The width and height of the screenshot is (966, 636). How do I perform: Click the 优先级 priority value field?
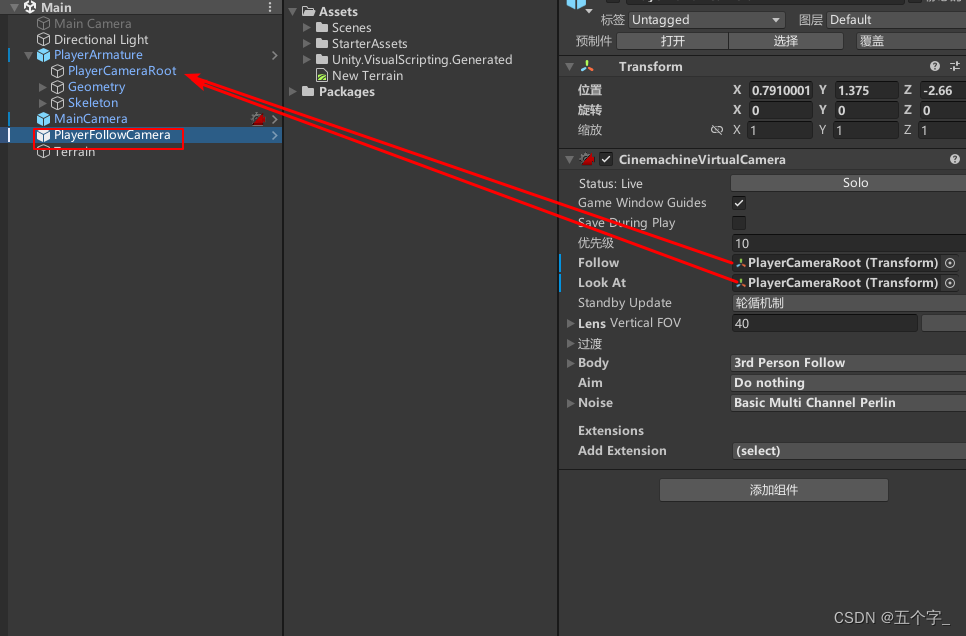pyautogui.click(x=848, y=243)
